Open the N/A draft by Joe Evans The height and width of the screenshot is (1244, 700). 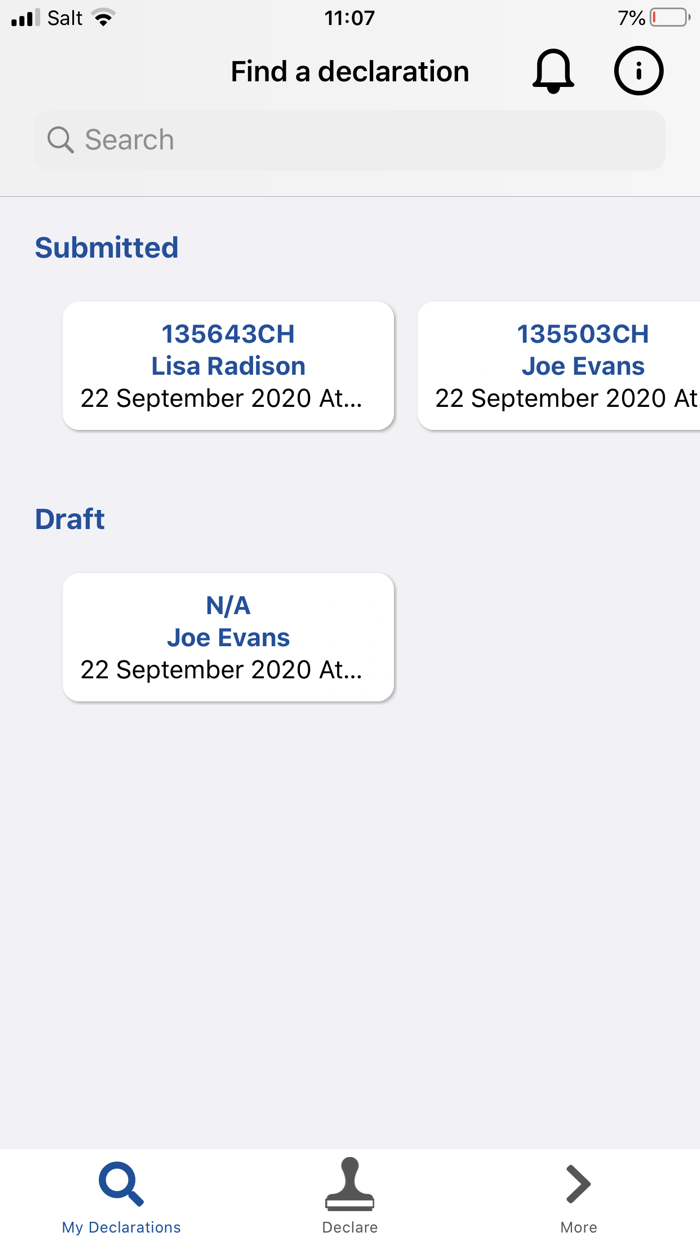click(228, 637)
